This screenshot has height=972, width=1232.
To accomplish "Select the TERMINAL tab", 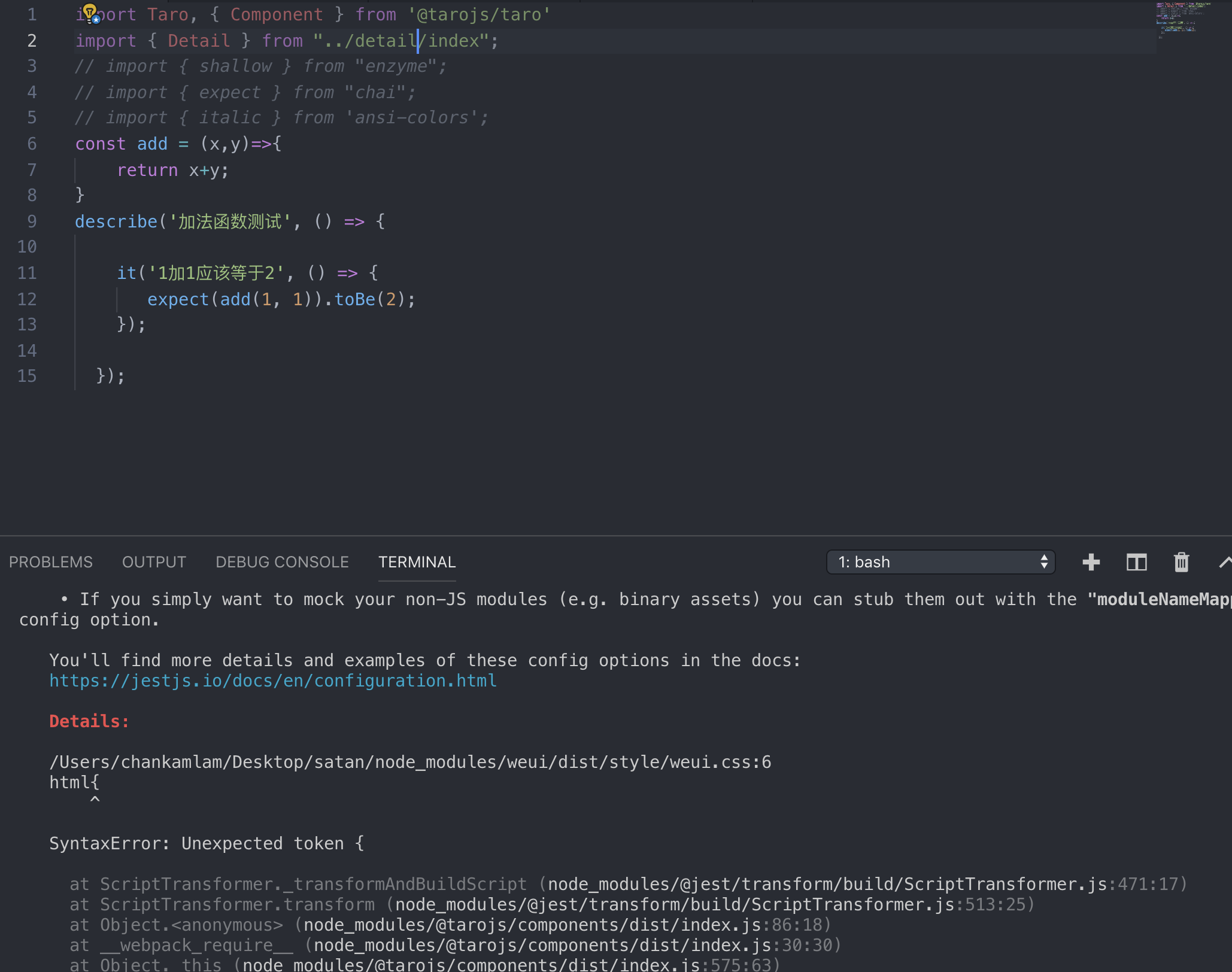I will point(417,562).
